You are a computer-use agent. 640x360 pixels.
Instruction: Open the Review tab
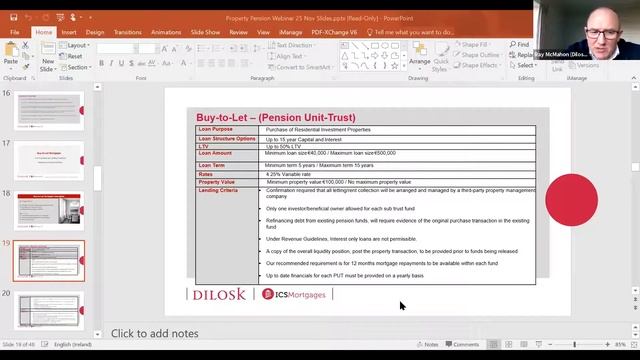238,32
